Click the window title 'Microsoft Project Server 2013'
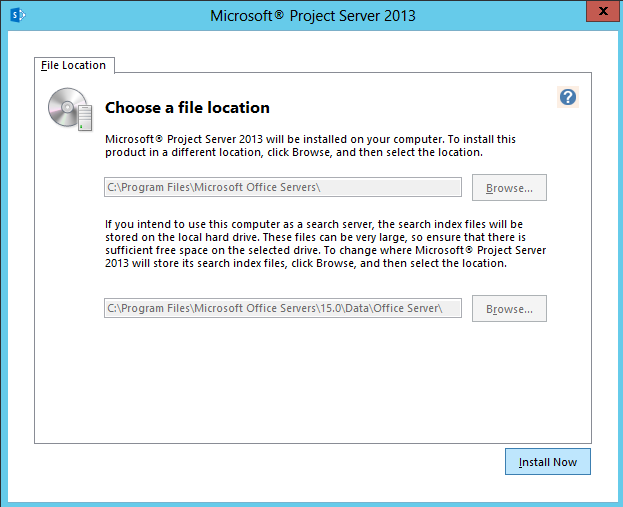Image resolution: width=623 pixels, height=507 pixels. pos(313,16)
